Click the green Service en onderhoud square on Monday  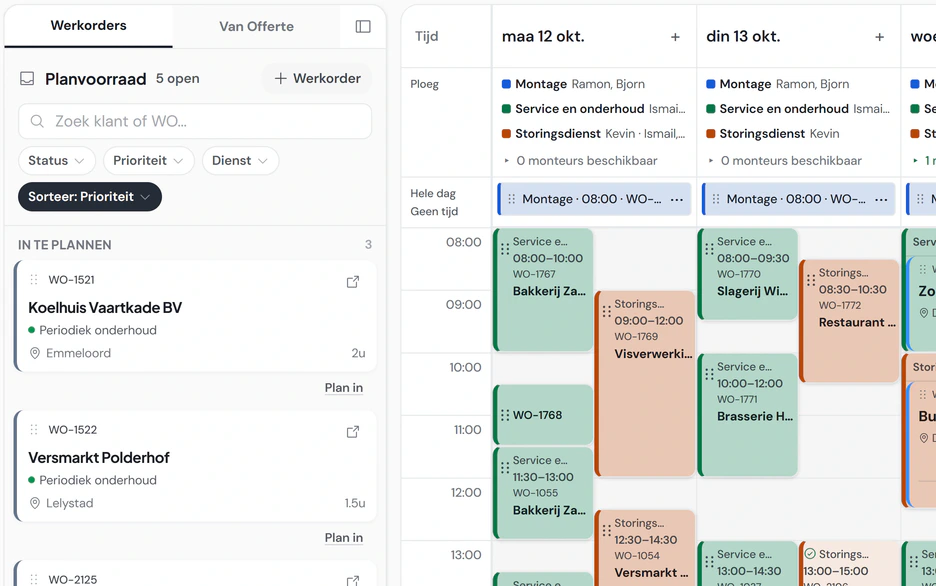[x=506, y=109]
